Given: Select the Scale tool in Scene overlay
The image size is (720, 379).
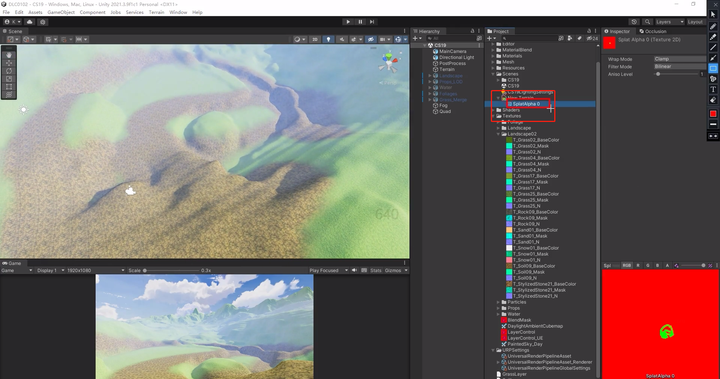Looking at the screenshot, I should pos(9,79).
